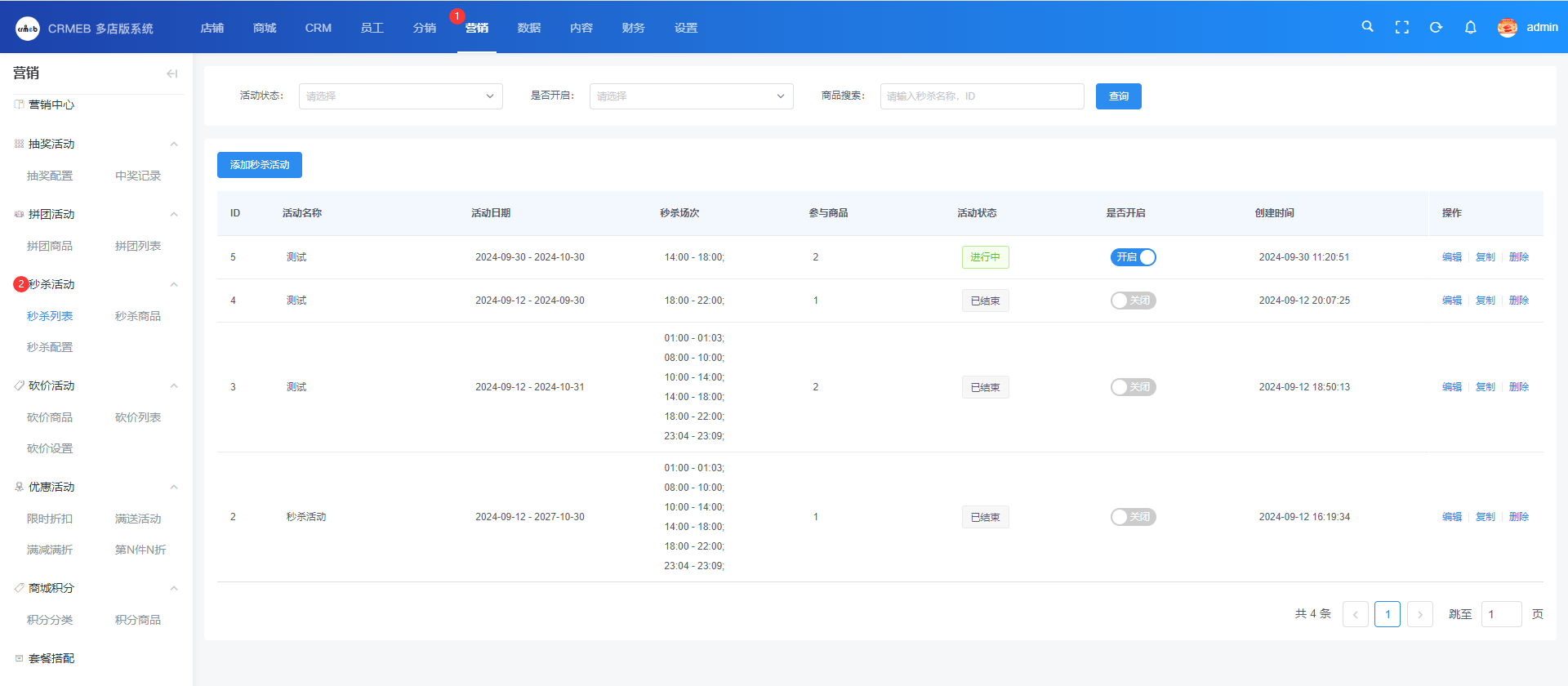This screenshot has width=1568, height=686.
Task: Open the 财务 top menu
Action: [x=633, y=28]
